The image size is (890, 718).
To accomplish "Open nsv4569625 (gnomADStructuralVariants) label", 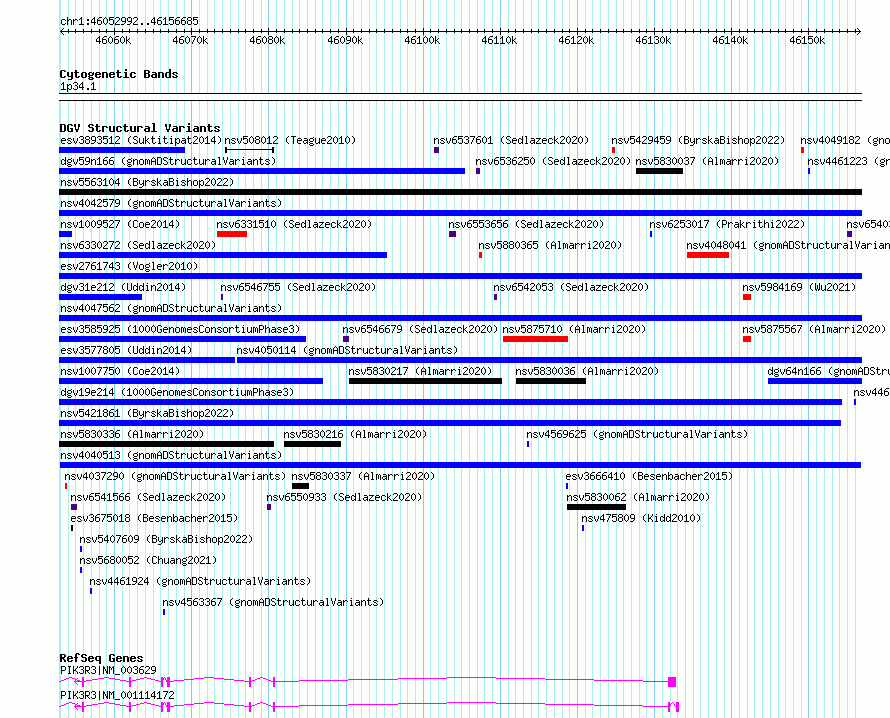I will [637, 434].
